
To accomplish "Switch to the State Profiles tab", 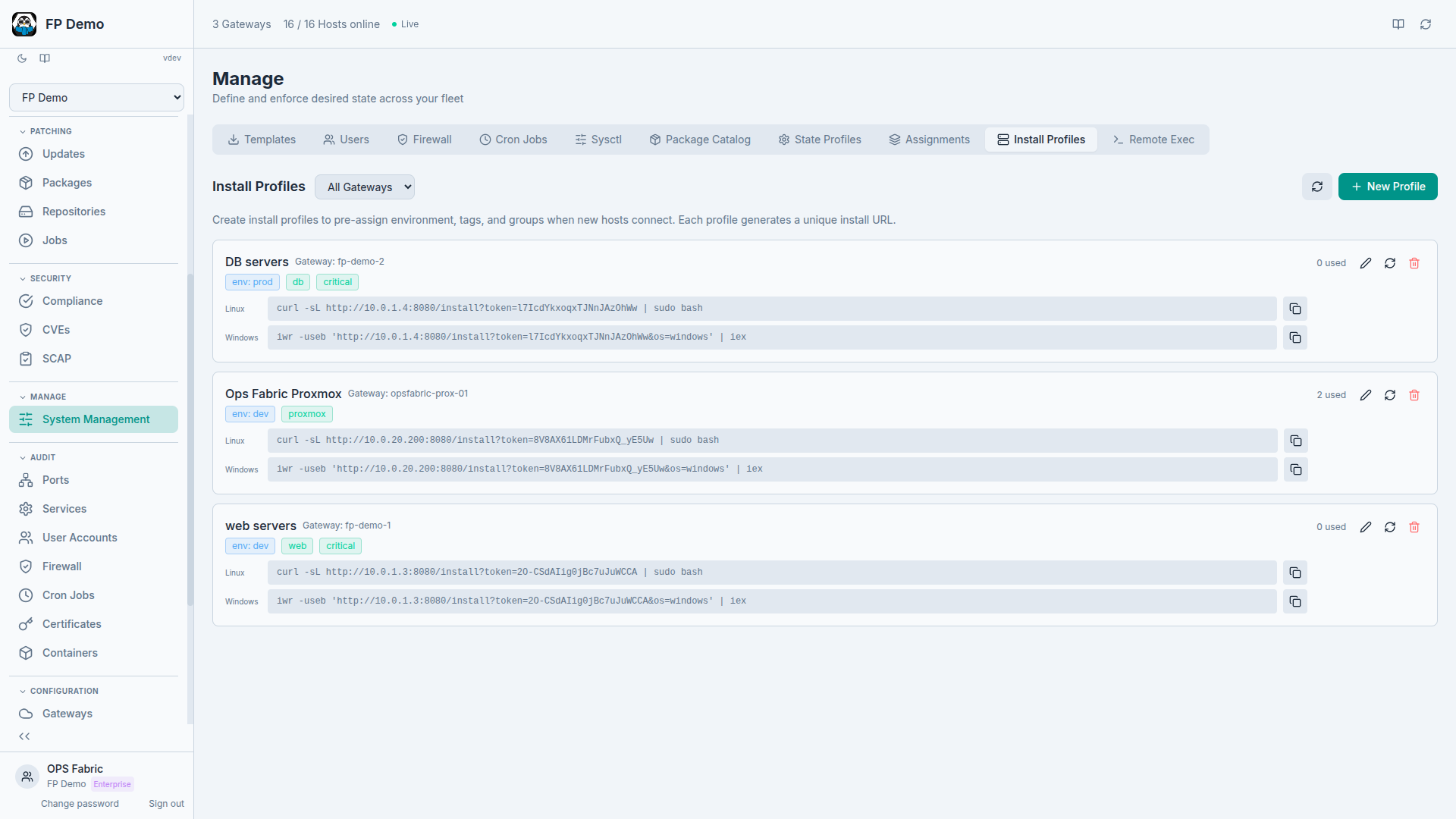I will pos(820,140).
